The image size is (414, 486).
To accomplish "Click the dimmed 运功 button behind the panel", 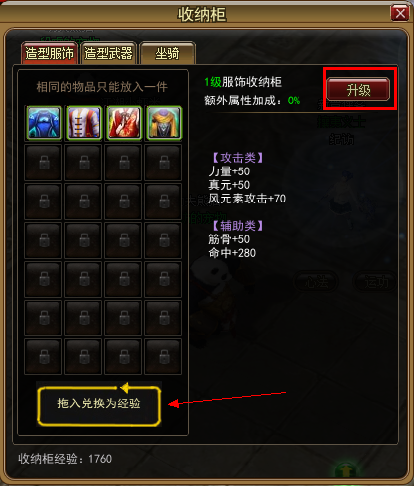I will [375, 282].
